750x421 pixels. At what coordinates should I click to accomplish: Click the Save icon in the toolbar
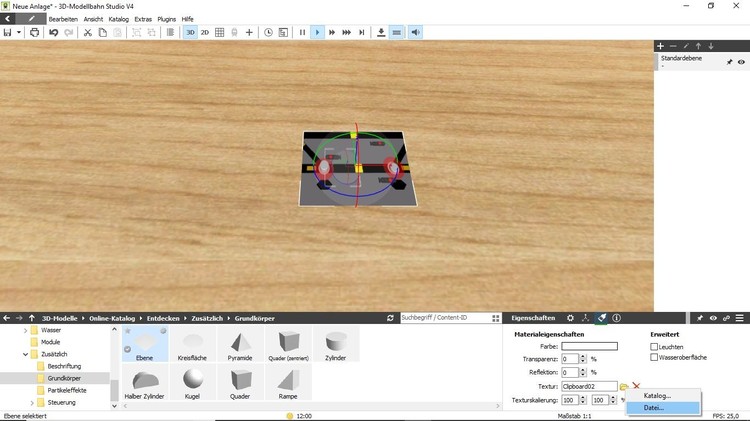(x=7, y=33)
